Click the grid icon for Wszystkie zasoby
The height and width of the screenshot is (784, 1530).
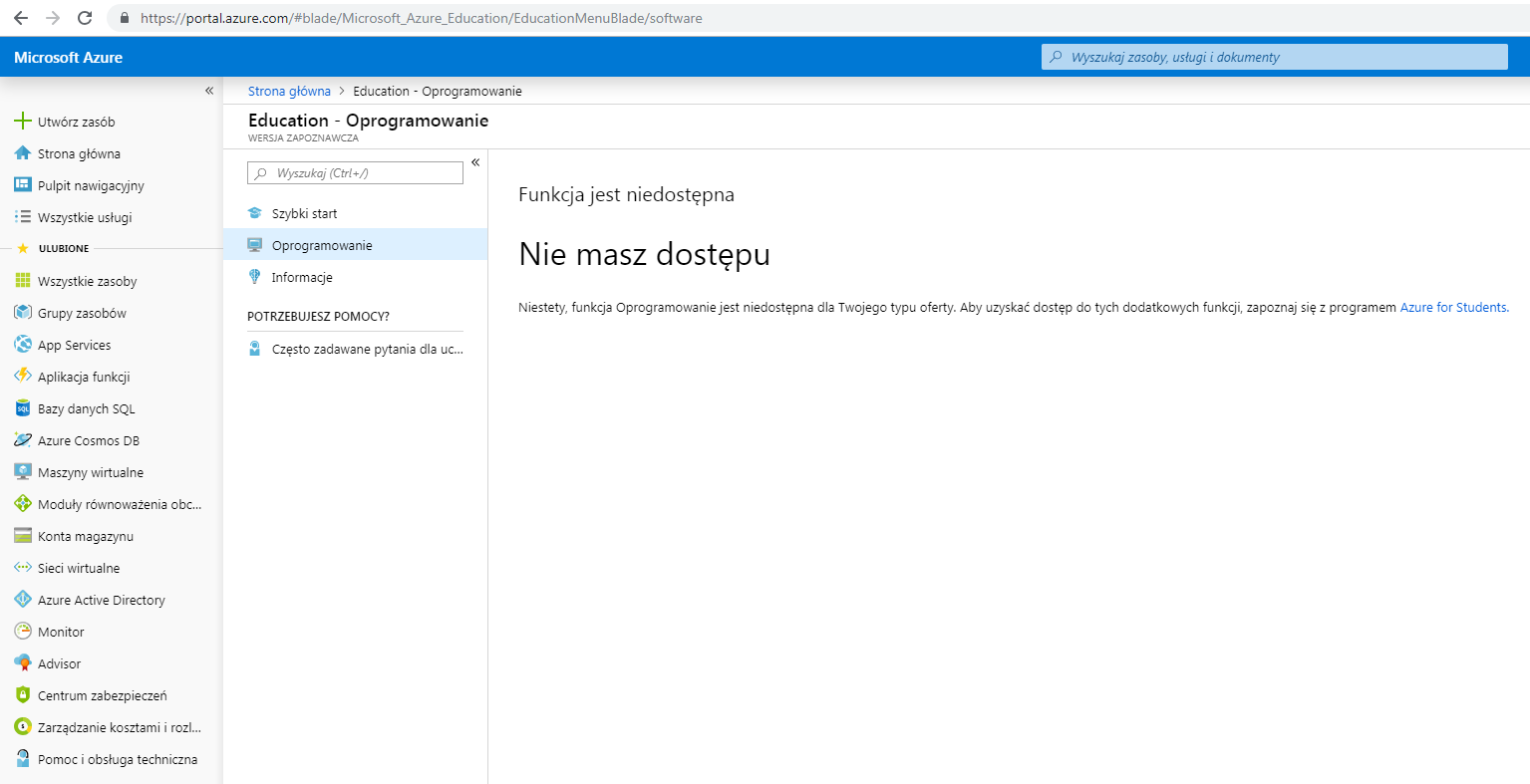pyautogui.click(x=22, y=281)
